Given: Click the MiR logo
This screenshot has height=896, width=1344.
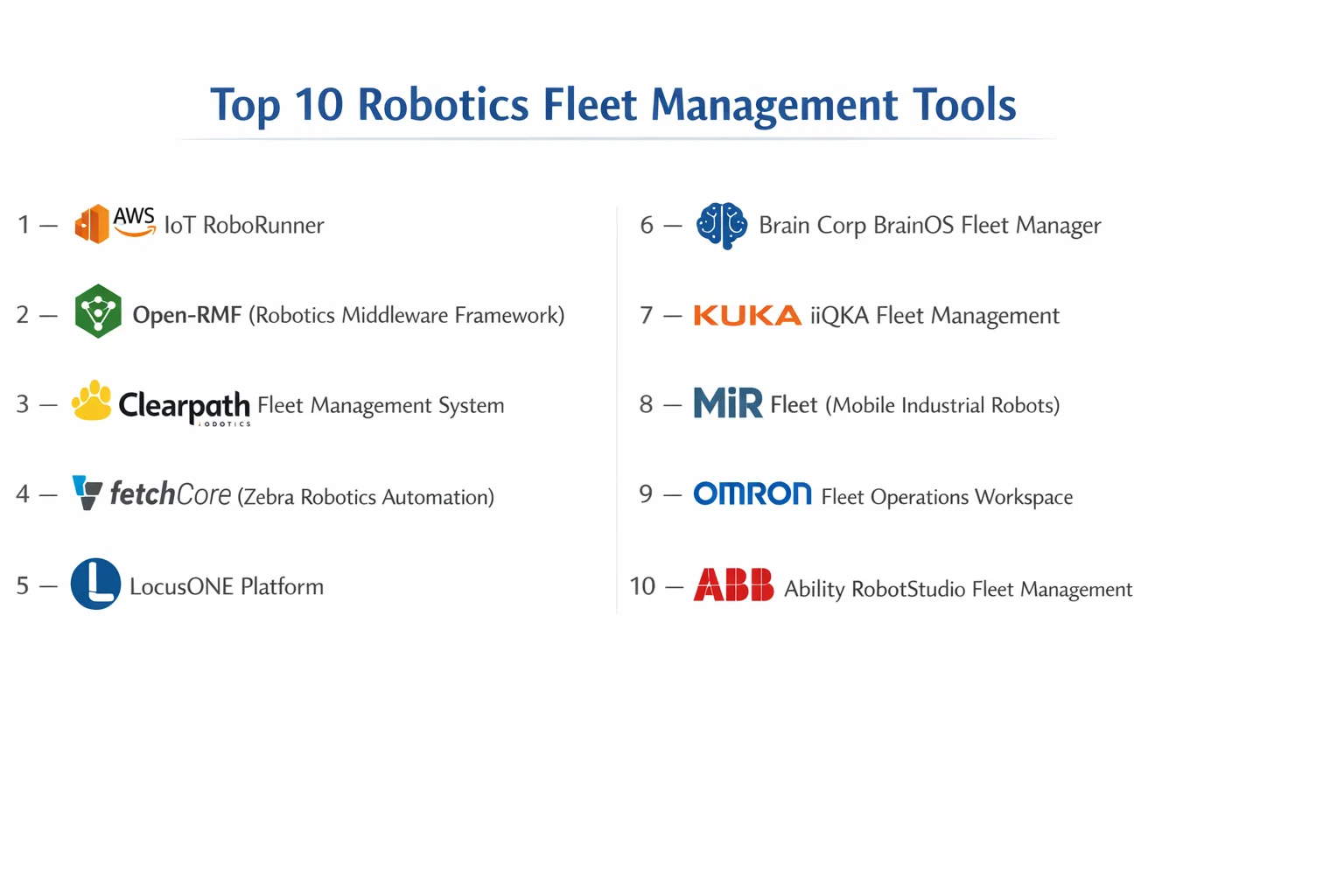Looking at the screenshot, I should pyautogui.click(x=728, y=403).
